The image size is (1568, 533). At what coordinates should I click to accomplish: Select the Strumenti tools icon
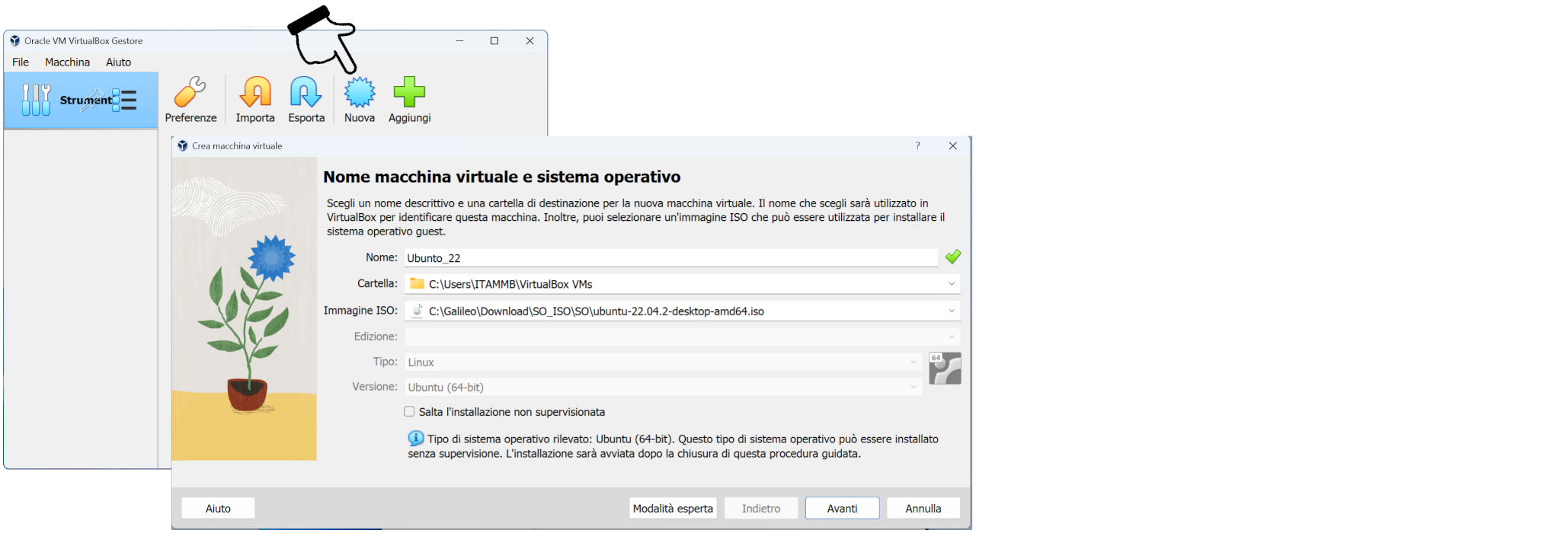click(x=36, y=100)
